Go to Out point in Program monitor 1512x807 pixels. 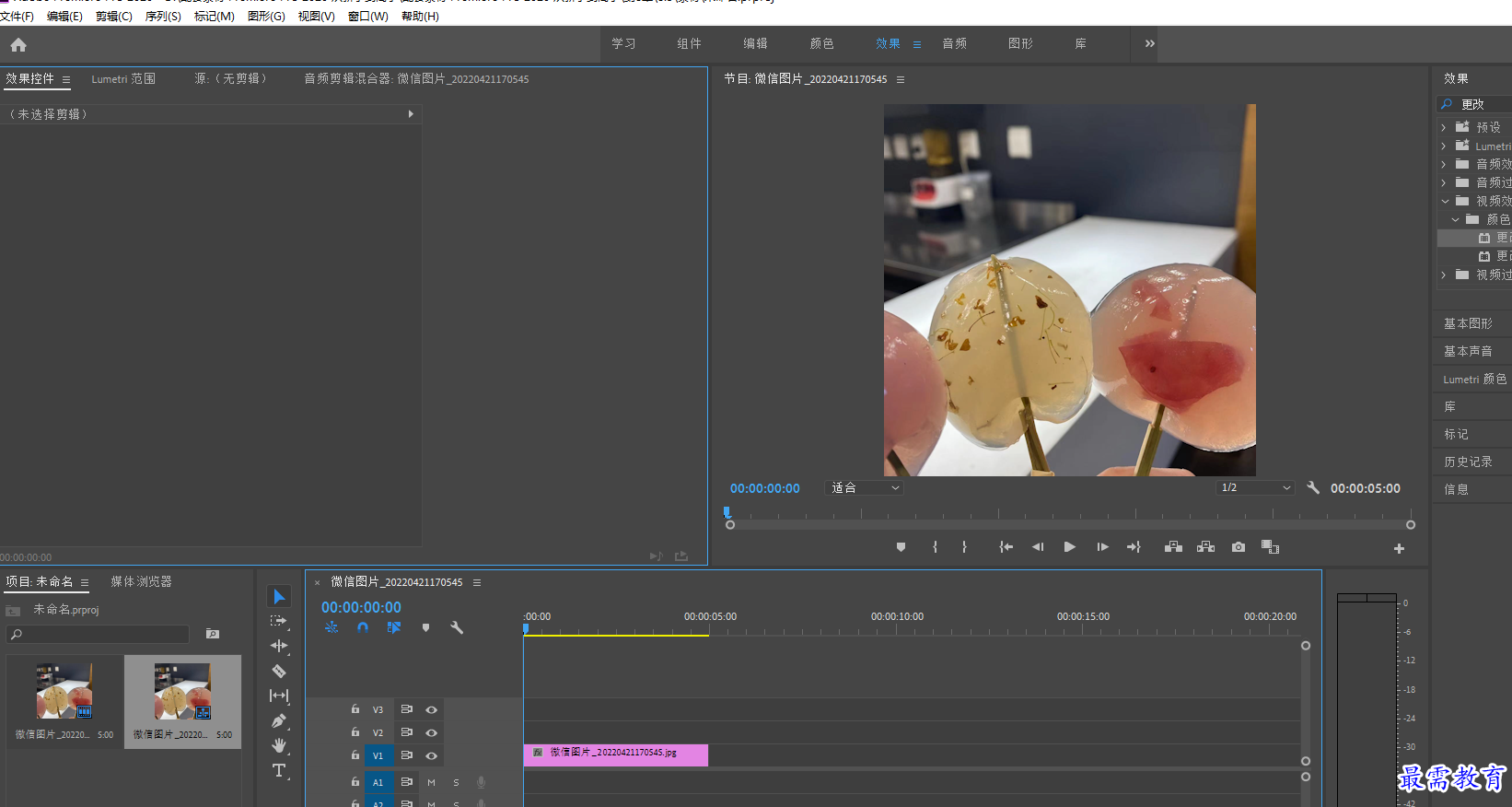1134,547
